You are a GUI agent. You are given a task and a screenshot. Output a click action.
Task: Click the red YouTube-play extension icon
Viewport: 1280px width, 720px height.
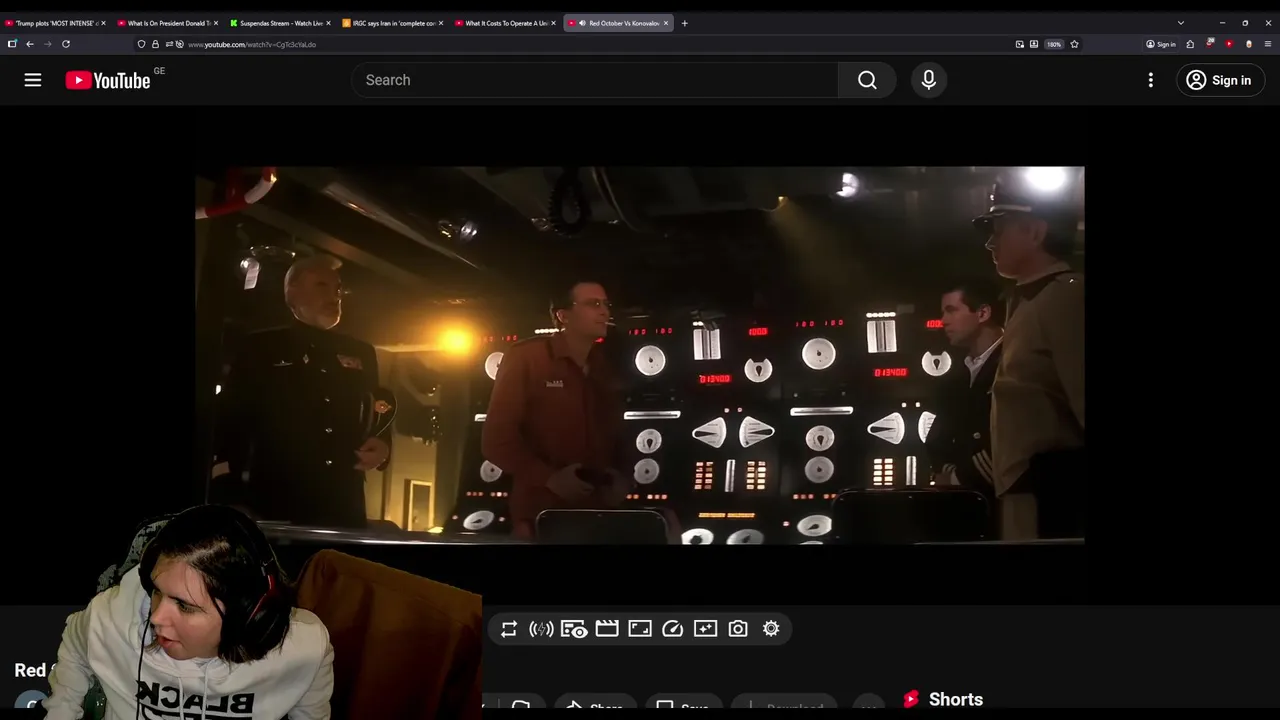(x=1229, y=44)
